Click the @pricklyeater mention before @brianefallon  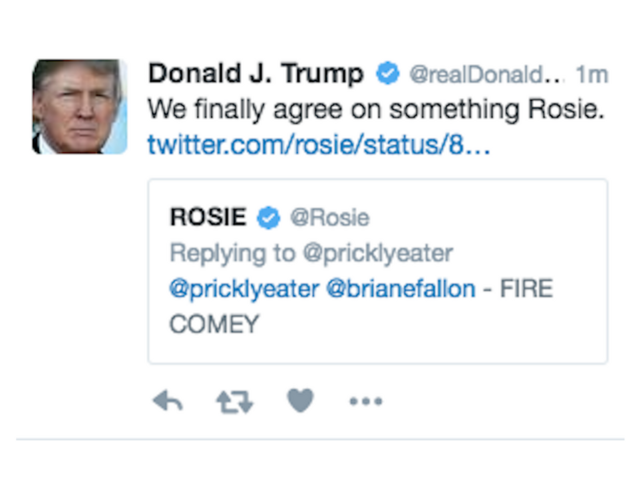(243, 290)
